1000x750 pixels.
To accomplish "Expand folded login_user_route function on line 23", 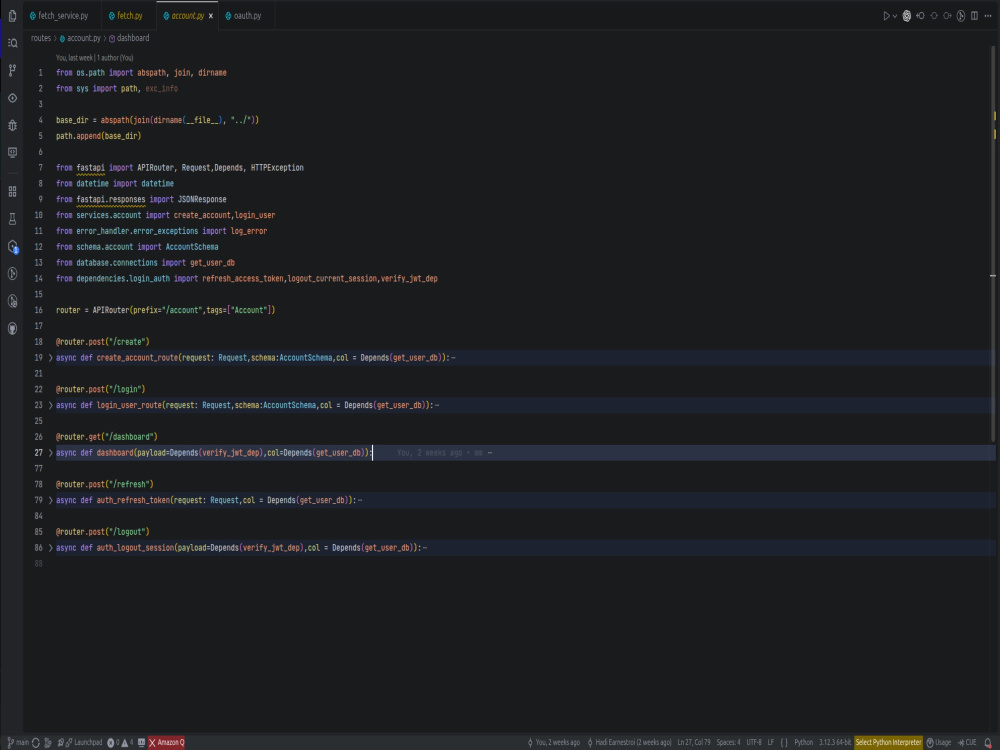I will (51, 405).
